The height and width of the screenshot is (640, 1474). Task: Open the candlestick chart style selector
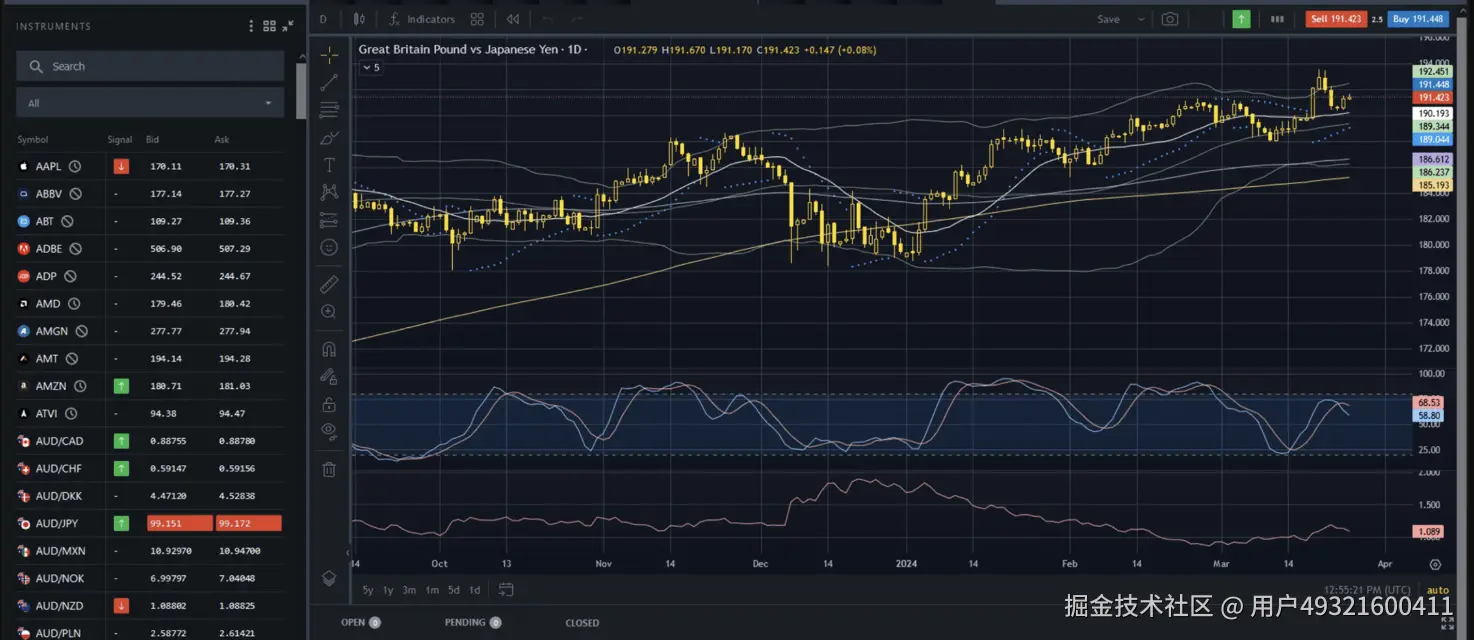[359, 19]
